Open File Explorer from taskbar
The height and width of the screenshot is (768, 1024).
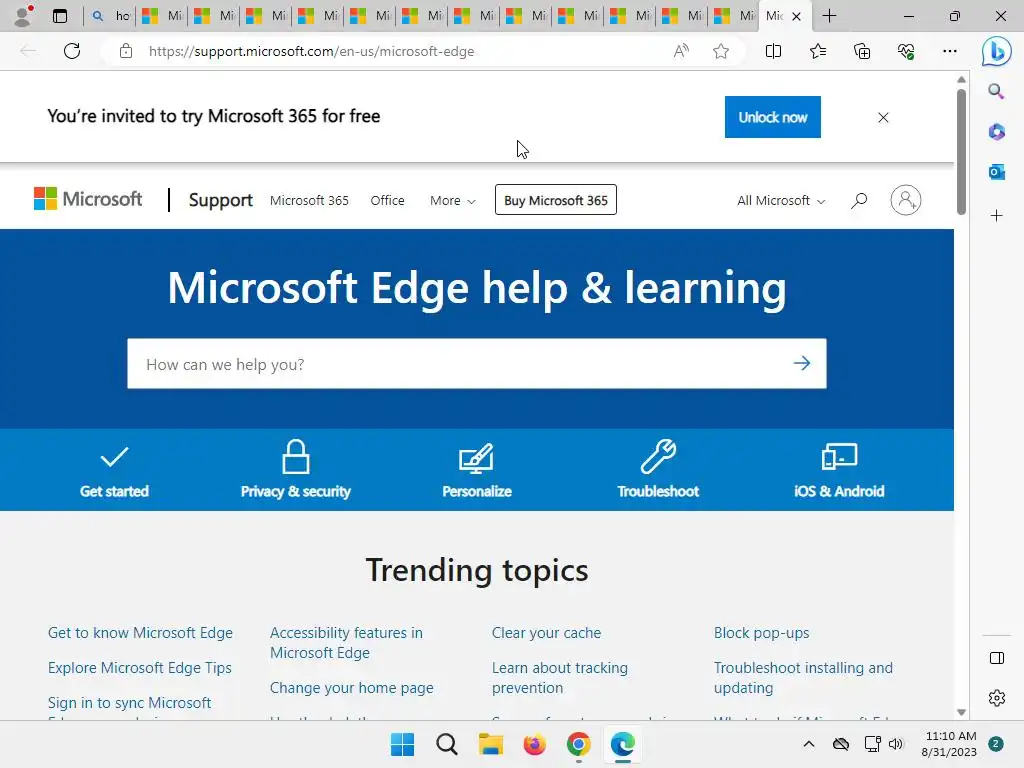490,744
